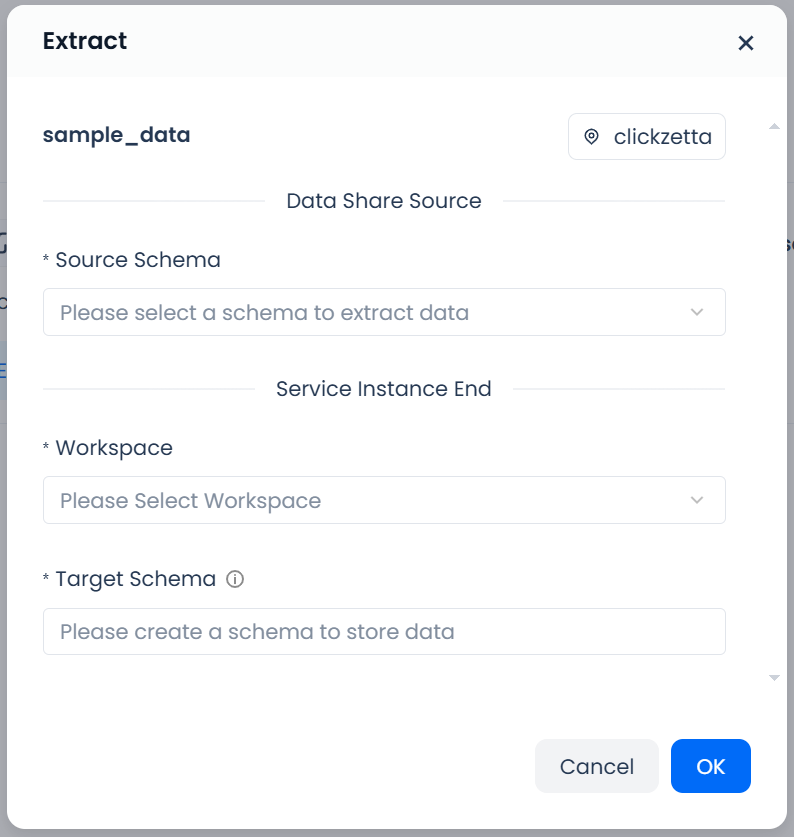794x837 pixels.
Task: Click the info icon next to Target Schema
Action: tap(235, 579)
